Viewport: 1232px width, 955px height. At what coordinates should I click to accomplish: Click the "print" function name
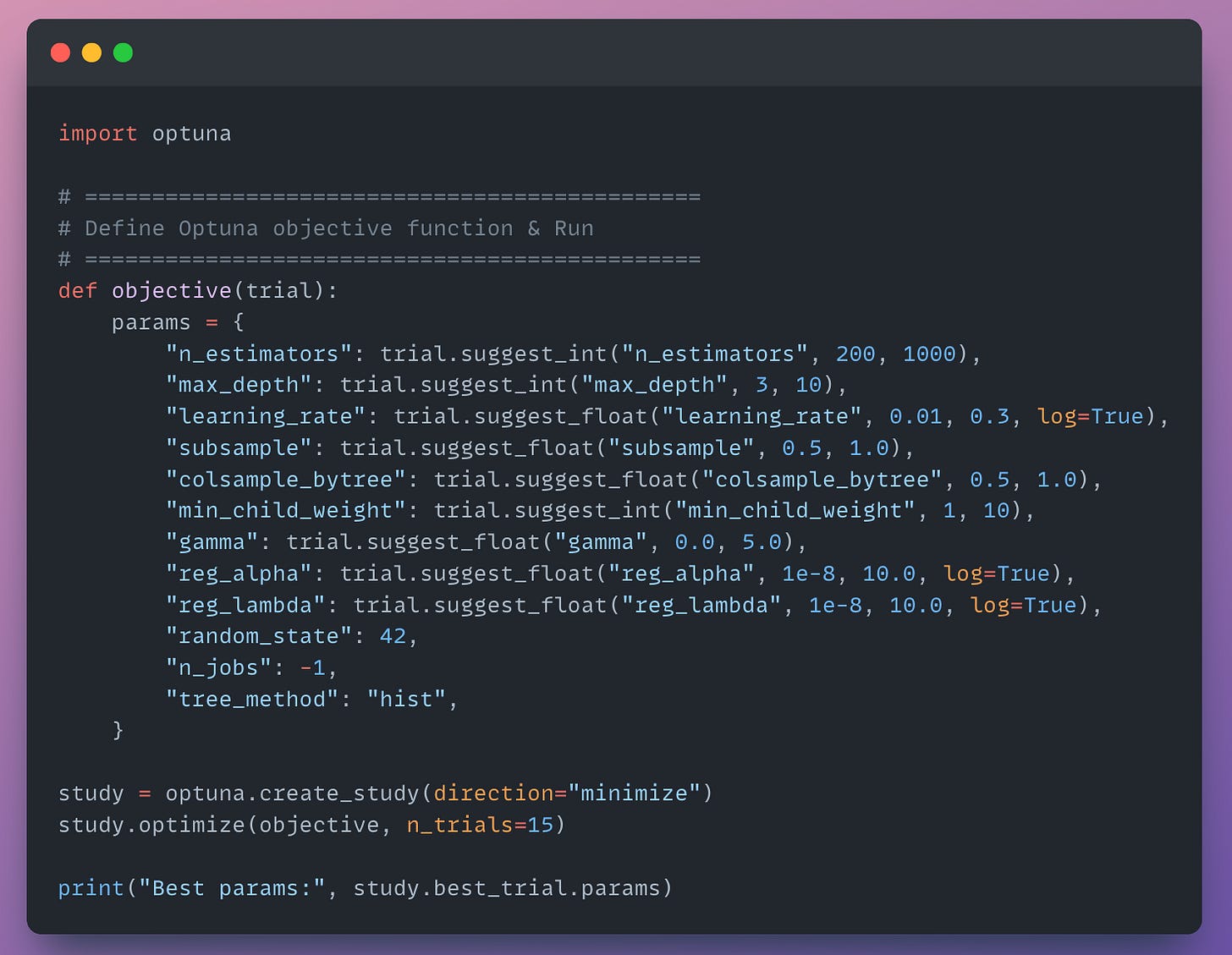pyautogui.click(x=91, y=888)
